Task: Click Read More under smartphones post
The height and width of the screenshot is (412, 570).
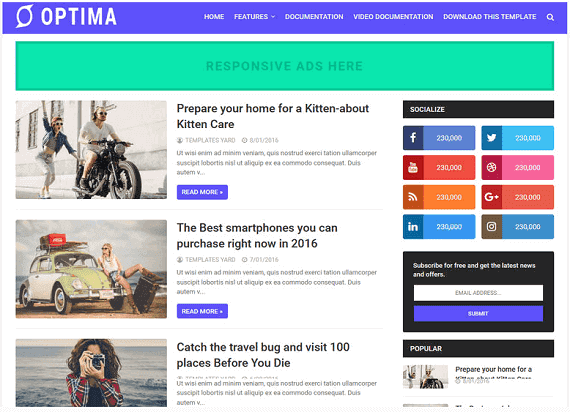Action: pyautogui.click(x=202, y=311)
